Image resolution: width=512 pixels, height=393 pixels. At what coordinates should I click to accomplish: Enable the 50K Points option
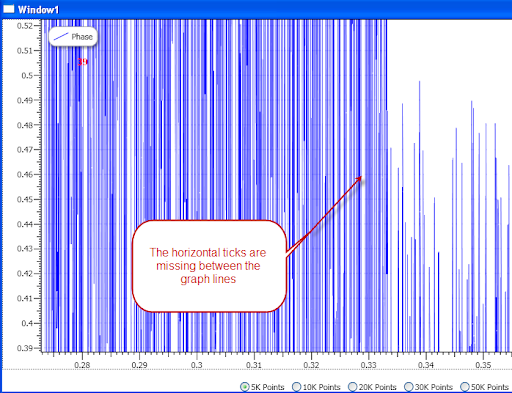click(465, 387)
